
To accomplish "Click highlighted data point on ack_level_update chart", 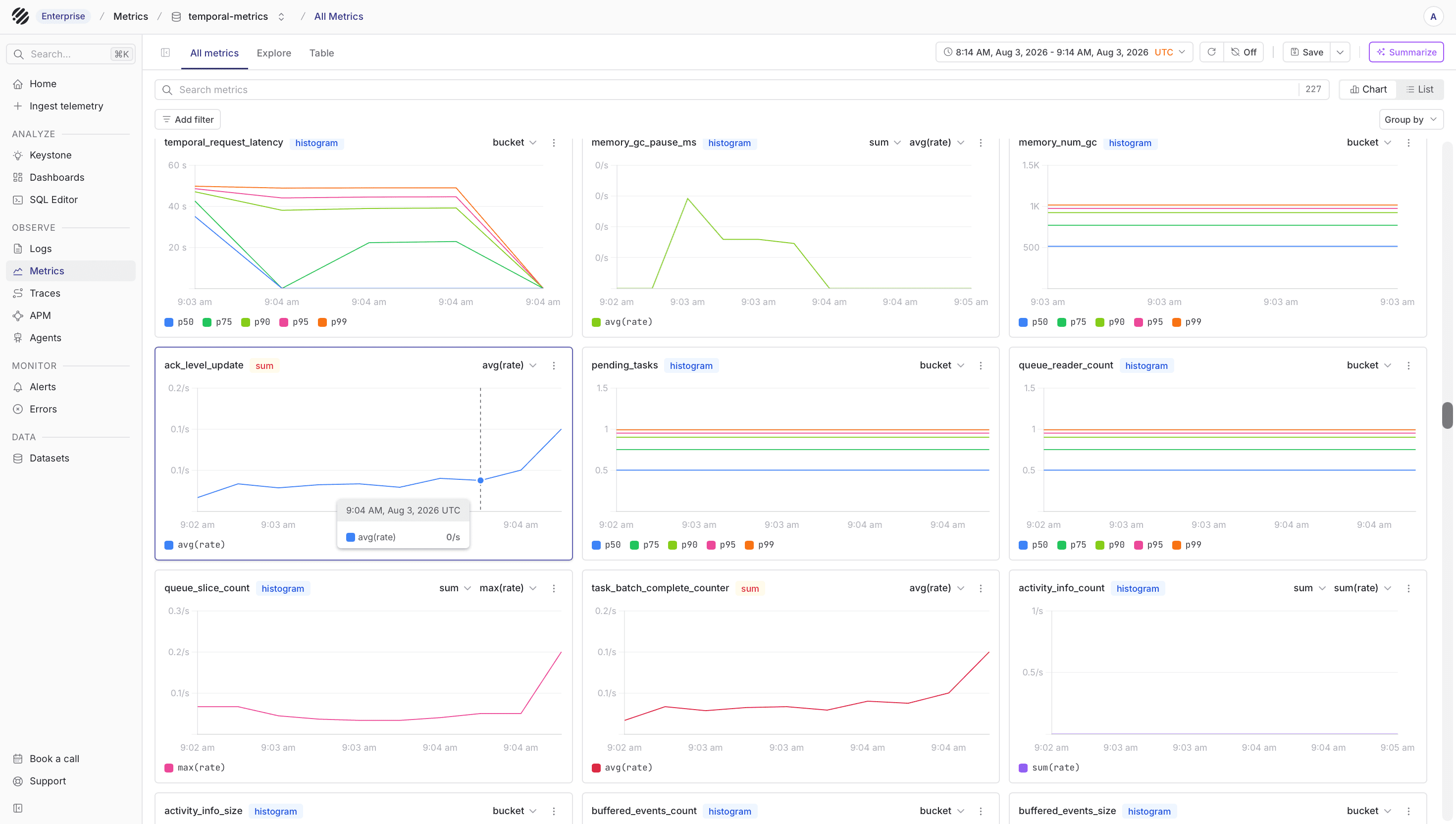I will point(480,480).
